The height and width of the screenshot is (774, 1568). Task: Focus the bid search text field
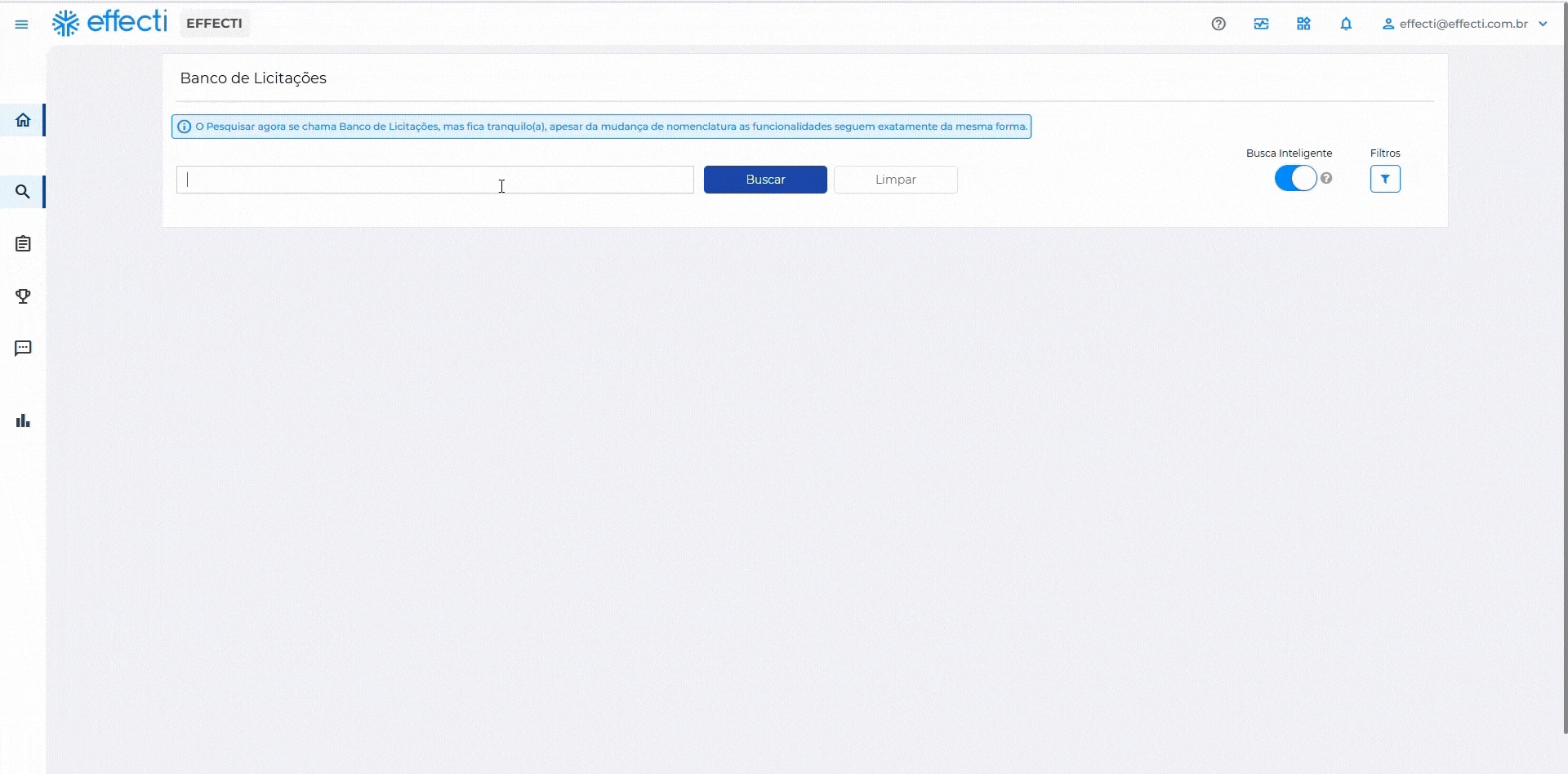pos(434,180)
